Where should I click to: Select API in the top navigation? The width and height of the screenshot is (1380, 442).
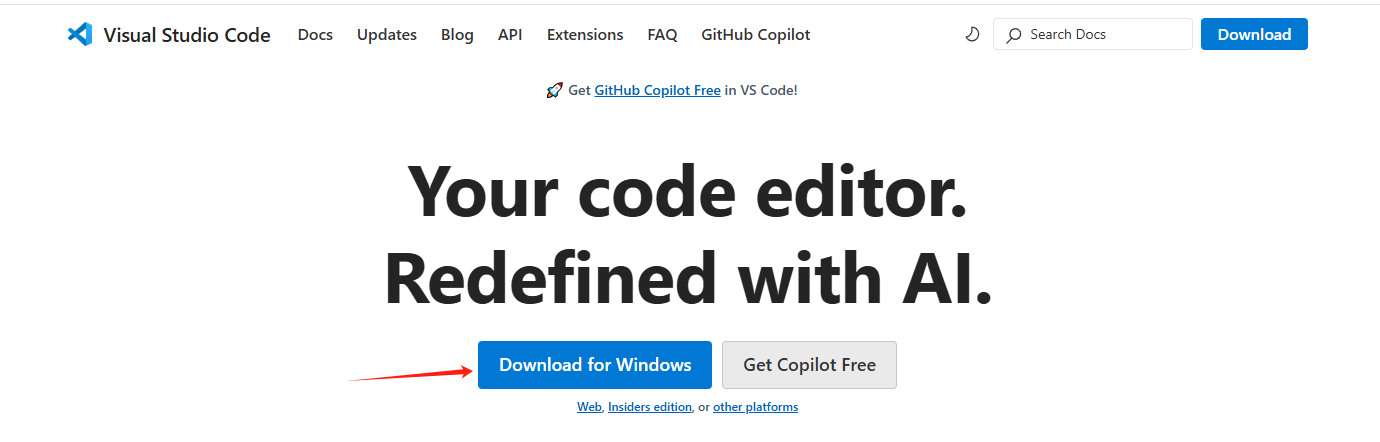pos(510,35)
